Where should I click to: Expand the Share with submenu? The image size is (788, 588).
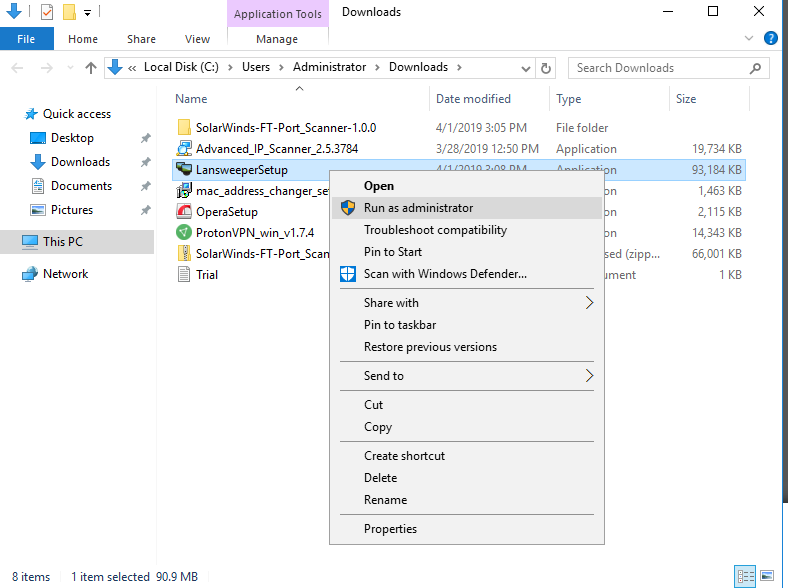pos(466,303)
